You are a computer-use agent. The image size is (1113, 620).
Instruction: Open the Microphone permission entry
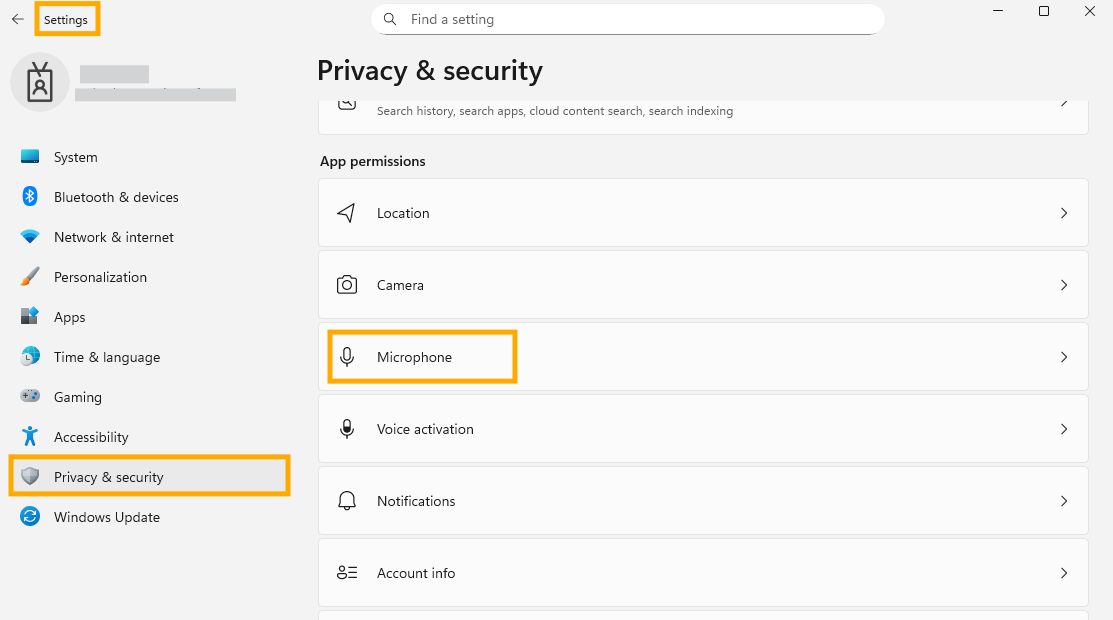pos(703,357)
